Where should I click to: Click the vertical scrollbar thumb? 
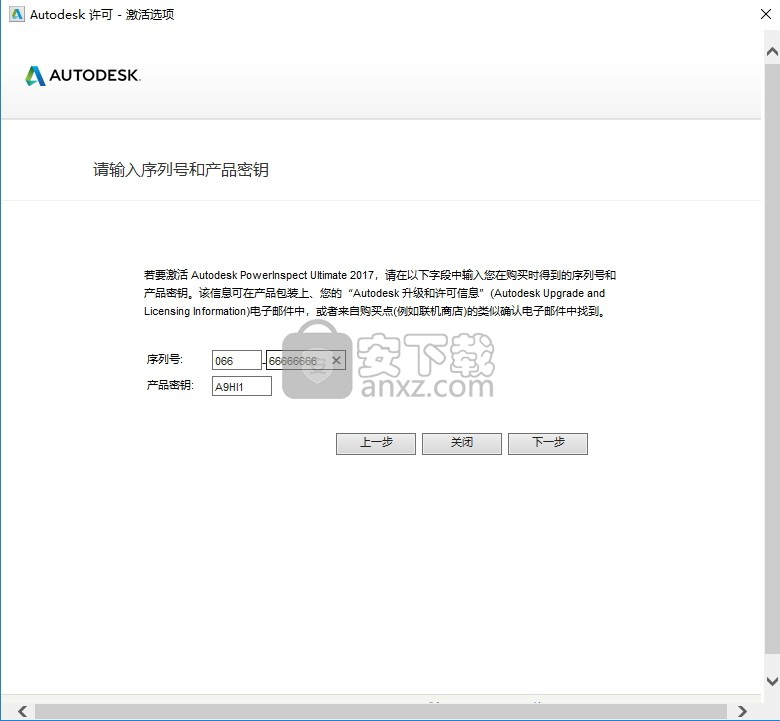click(772, 358)
